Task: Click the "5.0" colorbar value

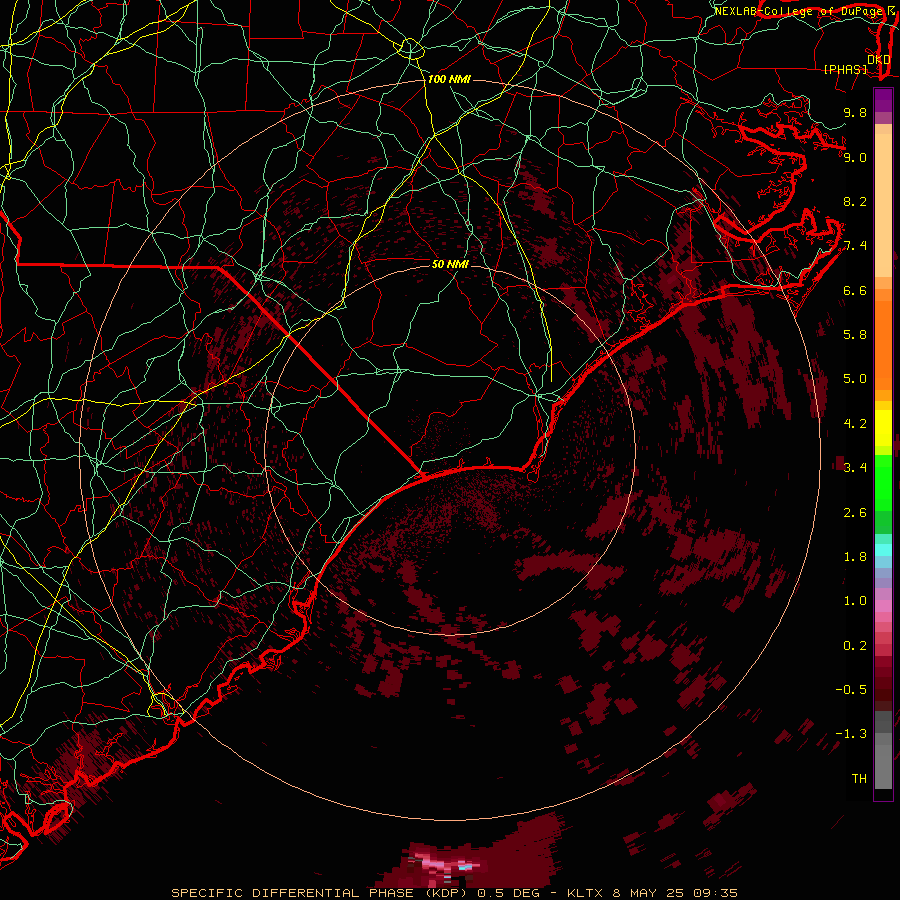Action: (855, 379)
